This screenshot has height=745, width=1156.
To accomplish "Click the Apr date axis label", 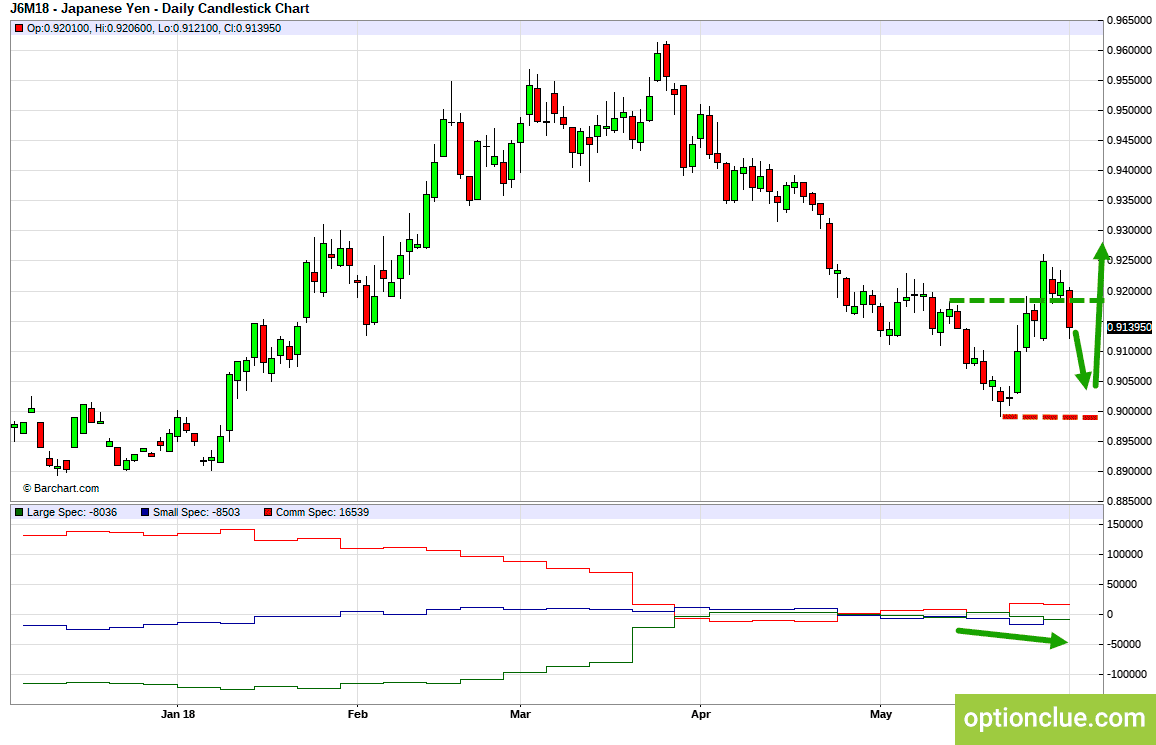I will [x=701, y=714].
